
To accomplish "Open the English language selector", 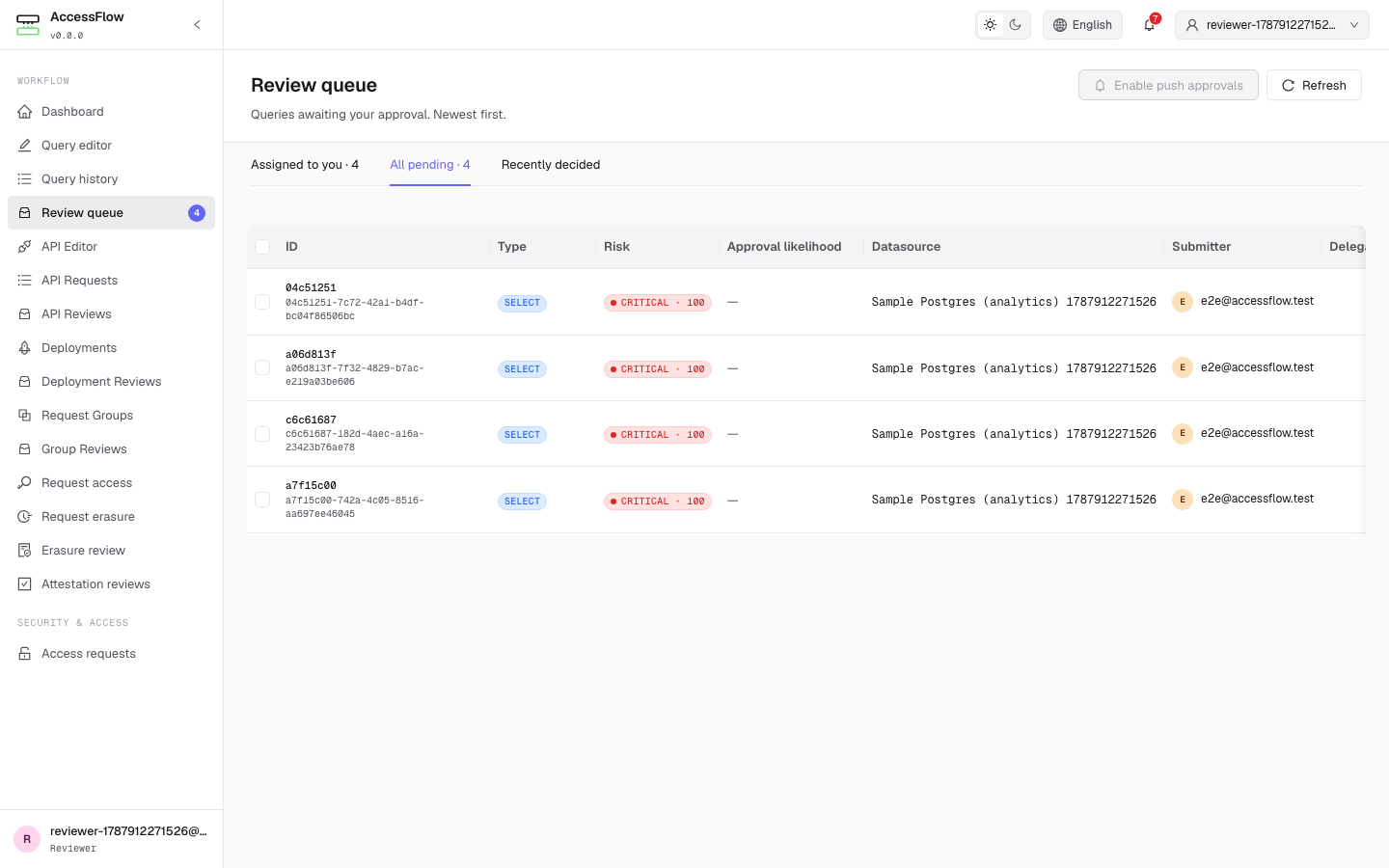I will point(1082,25).
